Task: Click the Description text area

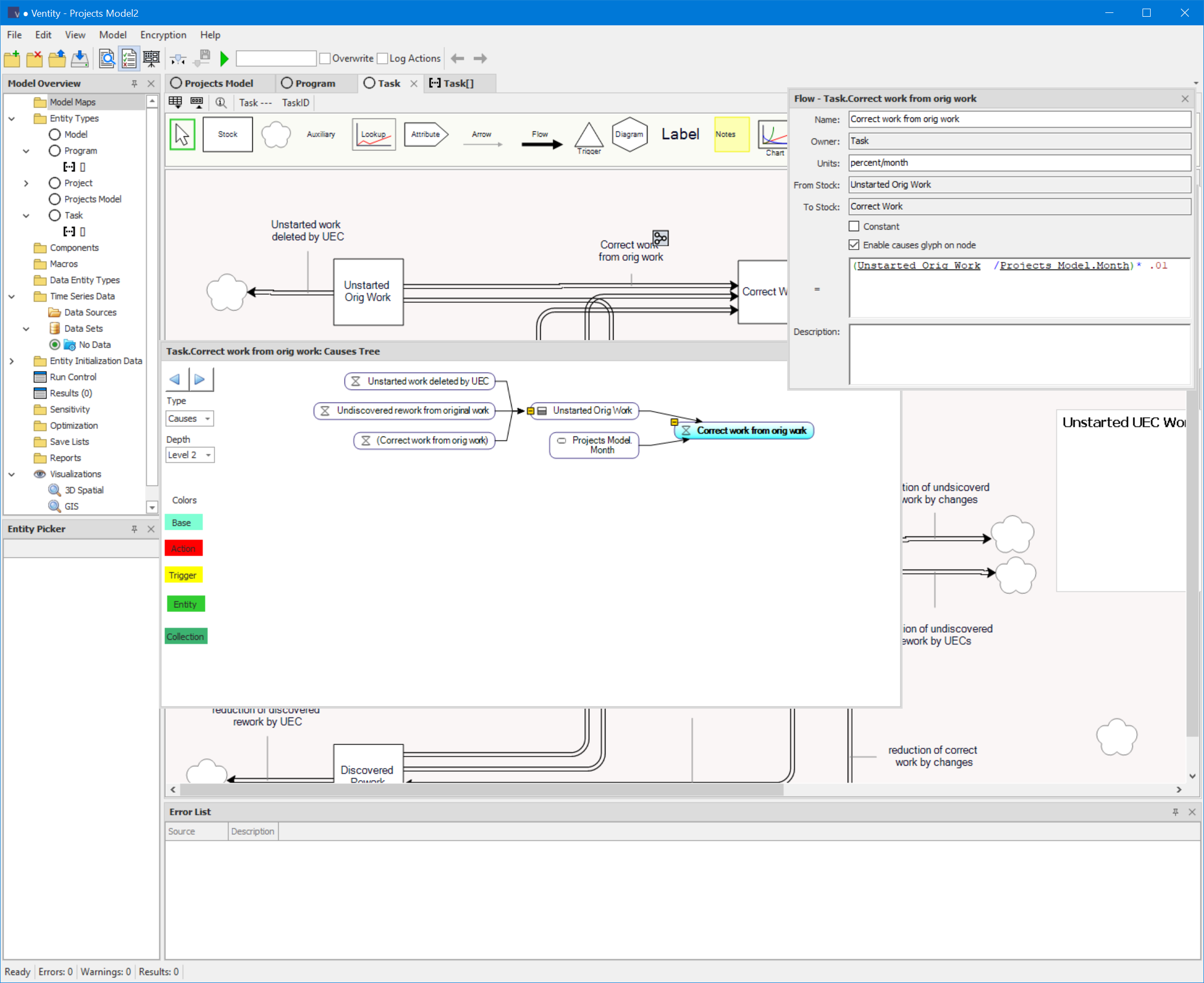Action: pos(1019,355)
